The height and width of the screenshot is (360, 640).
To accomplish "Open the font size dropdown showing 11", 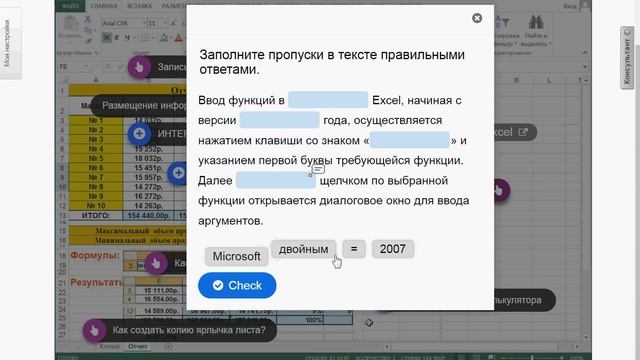I will click(x=158, y=23).
